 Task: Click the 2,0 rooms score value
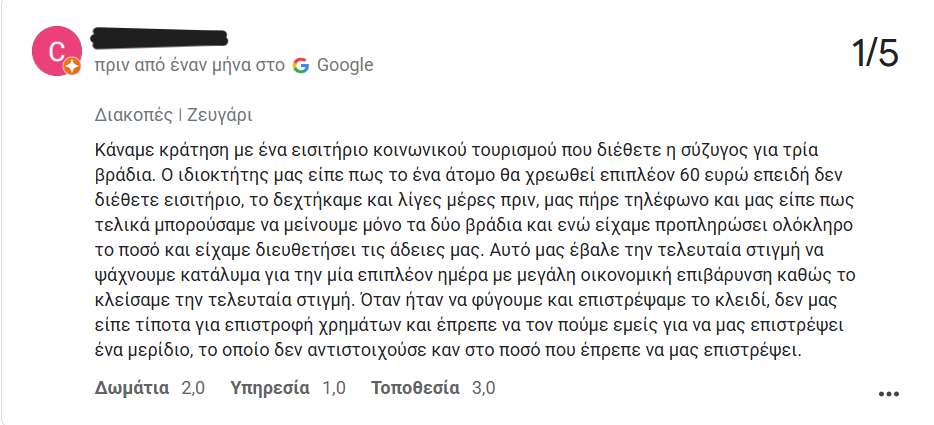(193, 388)
